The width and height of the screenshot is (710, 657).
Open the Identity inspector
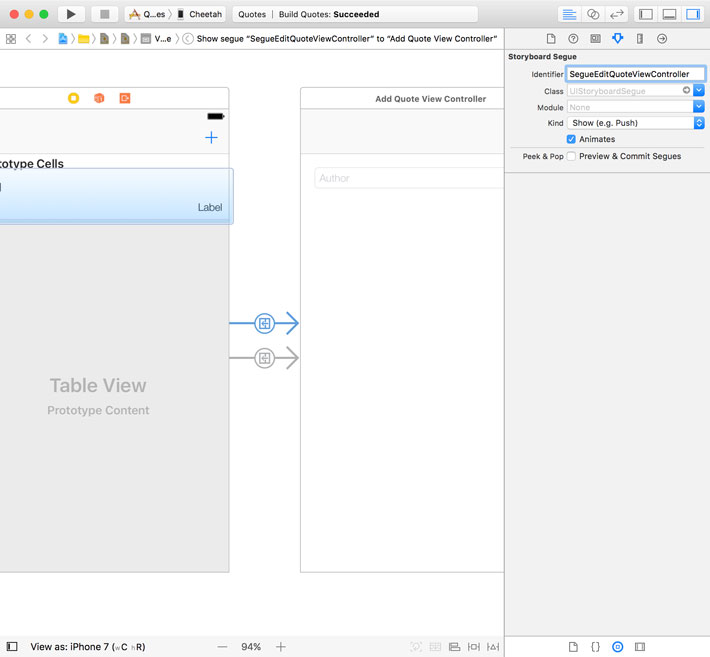coord(595,39)
